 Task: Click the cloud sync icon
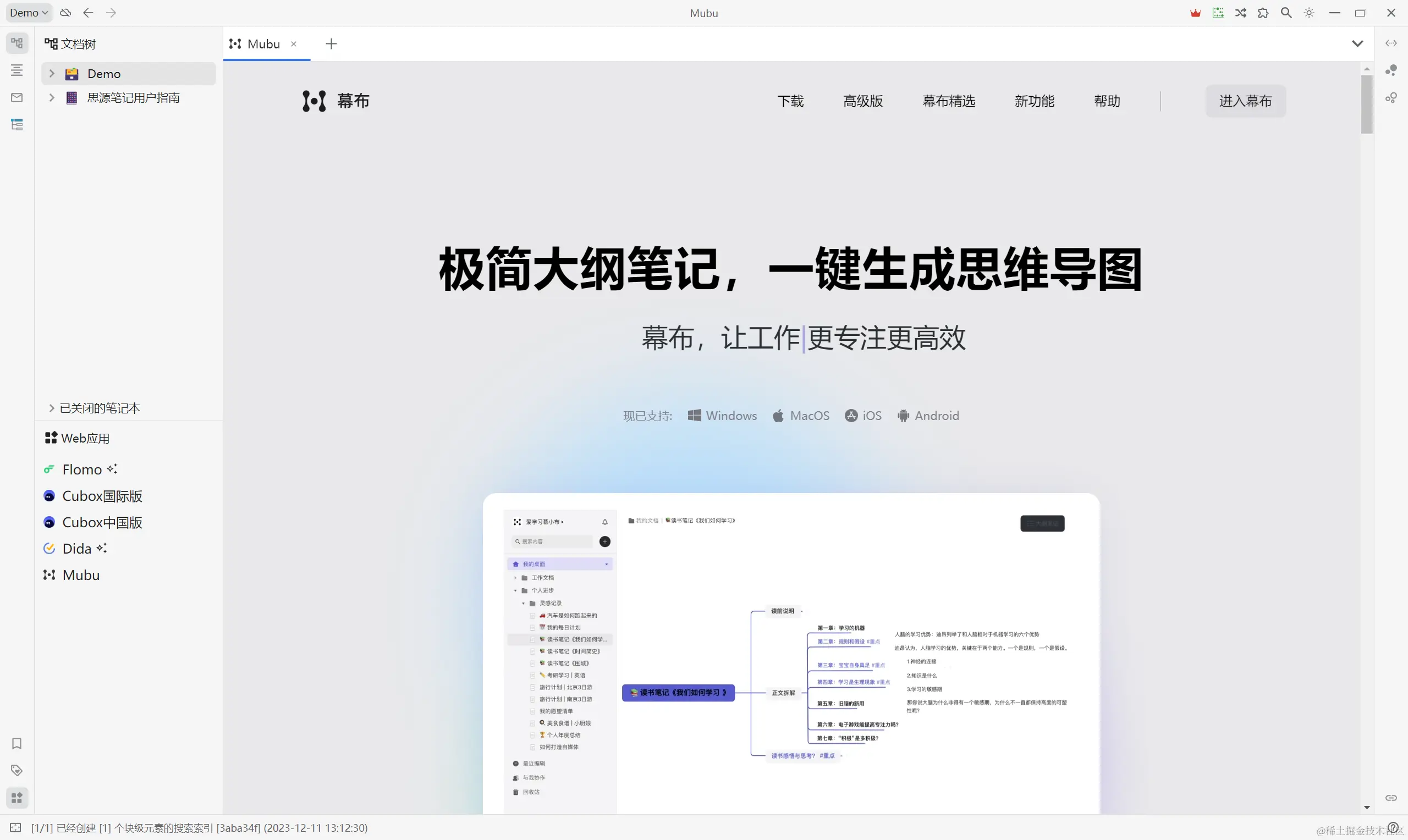[x=65, y=13]
